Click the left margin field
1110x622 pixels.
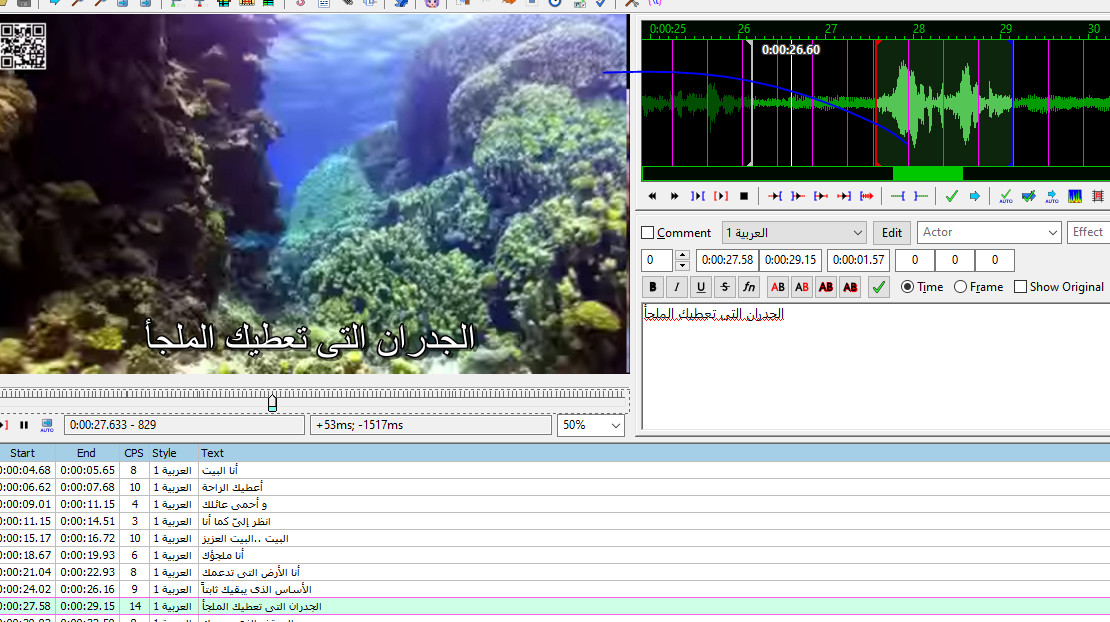[x=915, y=260]
